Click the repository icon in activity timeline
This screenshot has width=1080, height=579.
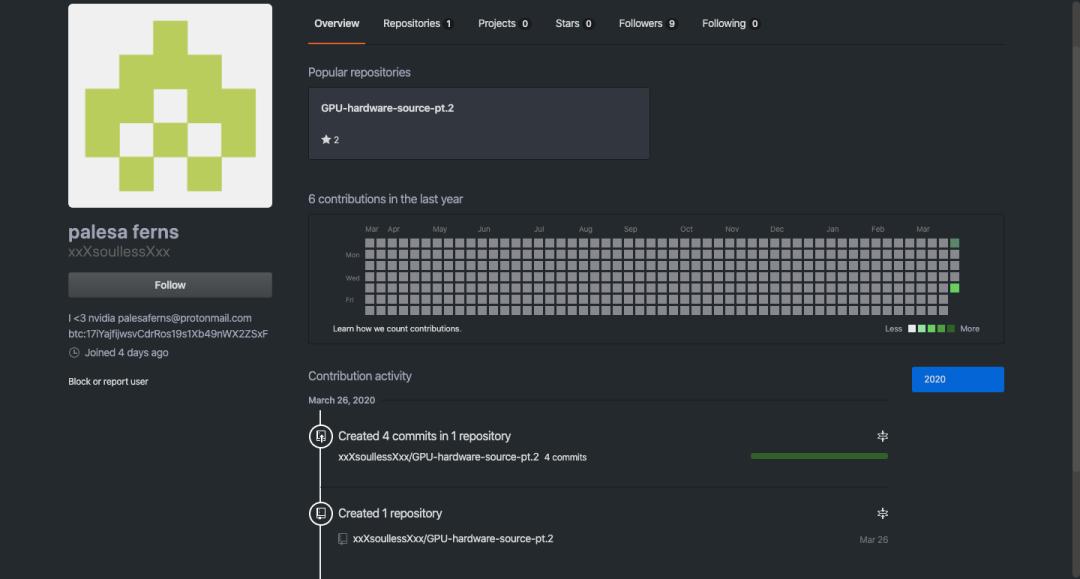point(320,513)
